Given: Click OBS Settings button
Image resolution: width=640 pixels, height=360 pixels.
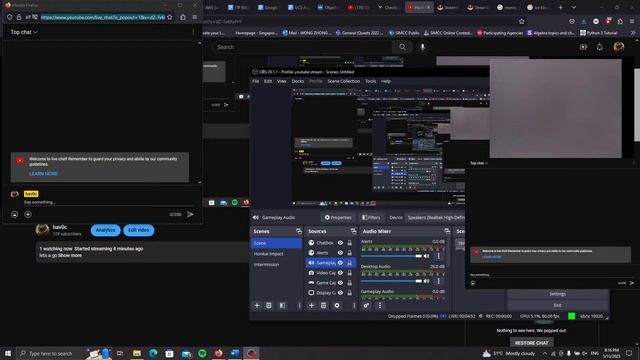Looking at the screenshot, I should tap(557, 294).
